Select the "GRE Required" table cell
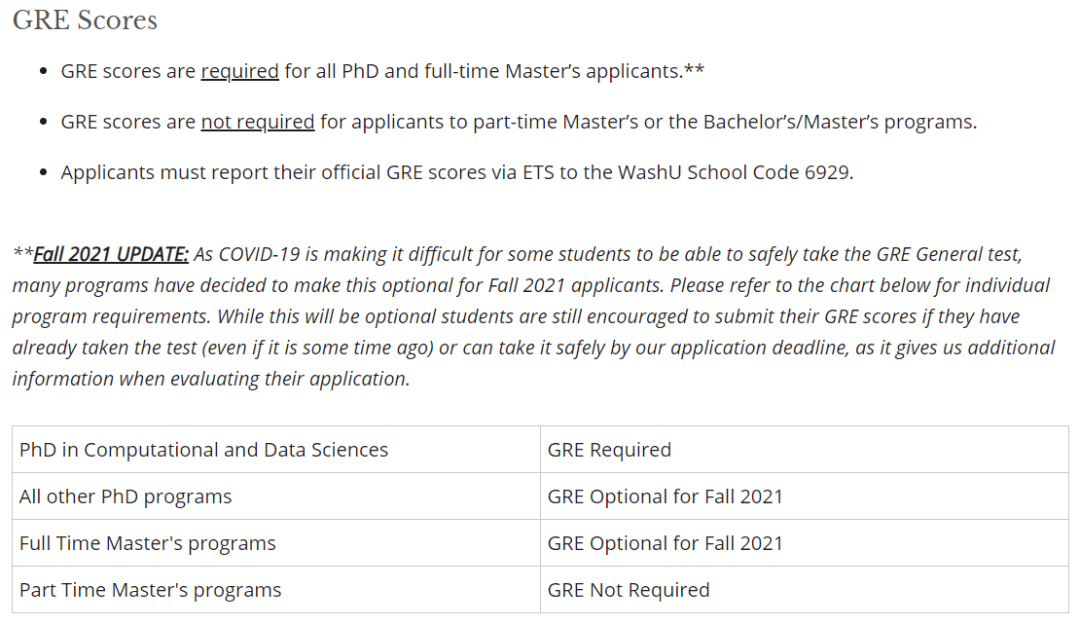Image resolution: width=1080 pixels, height=625 pixels. point(609,450)
